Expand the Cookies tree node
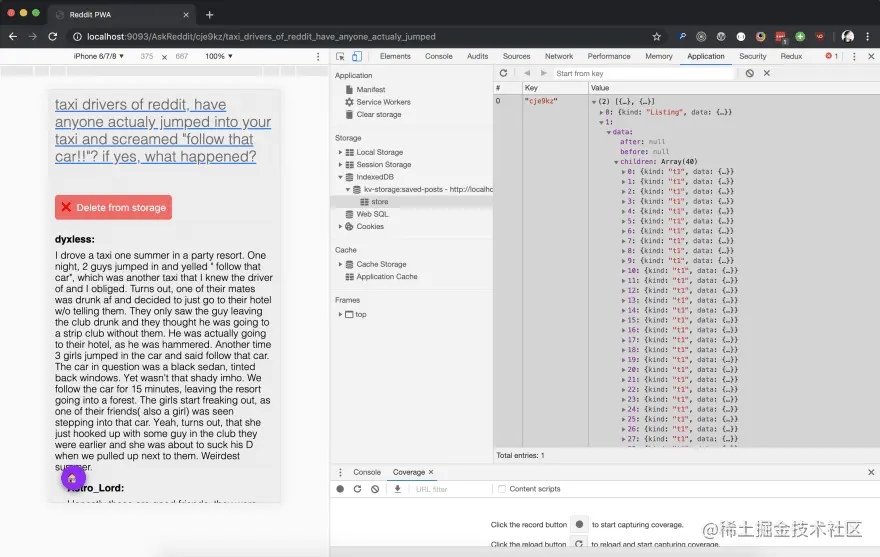Screen dimensions: 880x557 coord(340,226)
